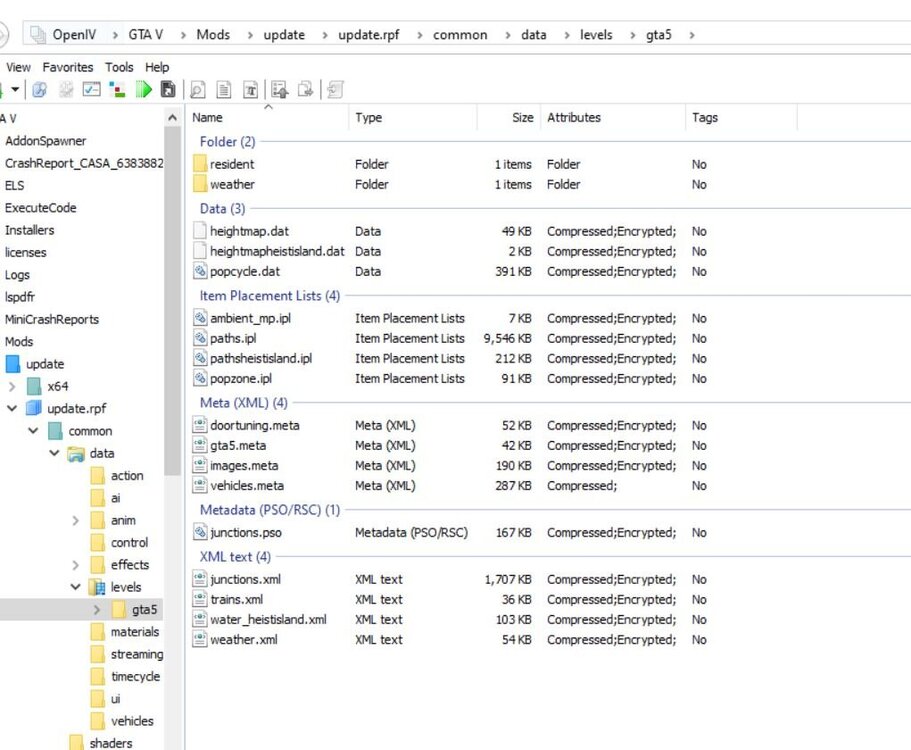Click the texture viewer 'T' document icon

[x=250, y=89]
